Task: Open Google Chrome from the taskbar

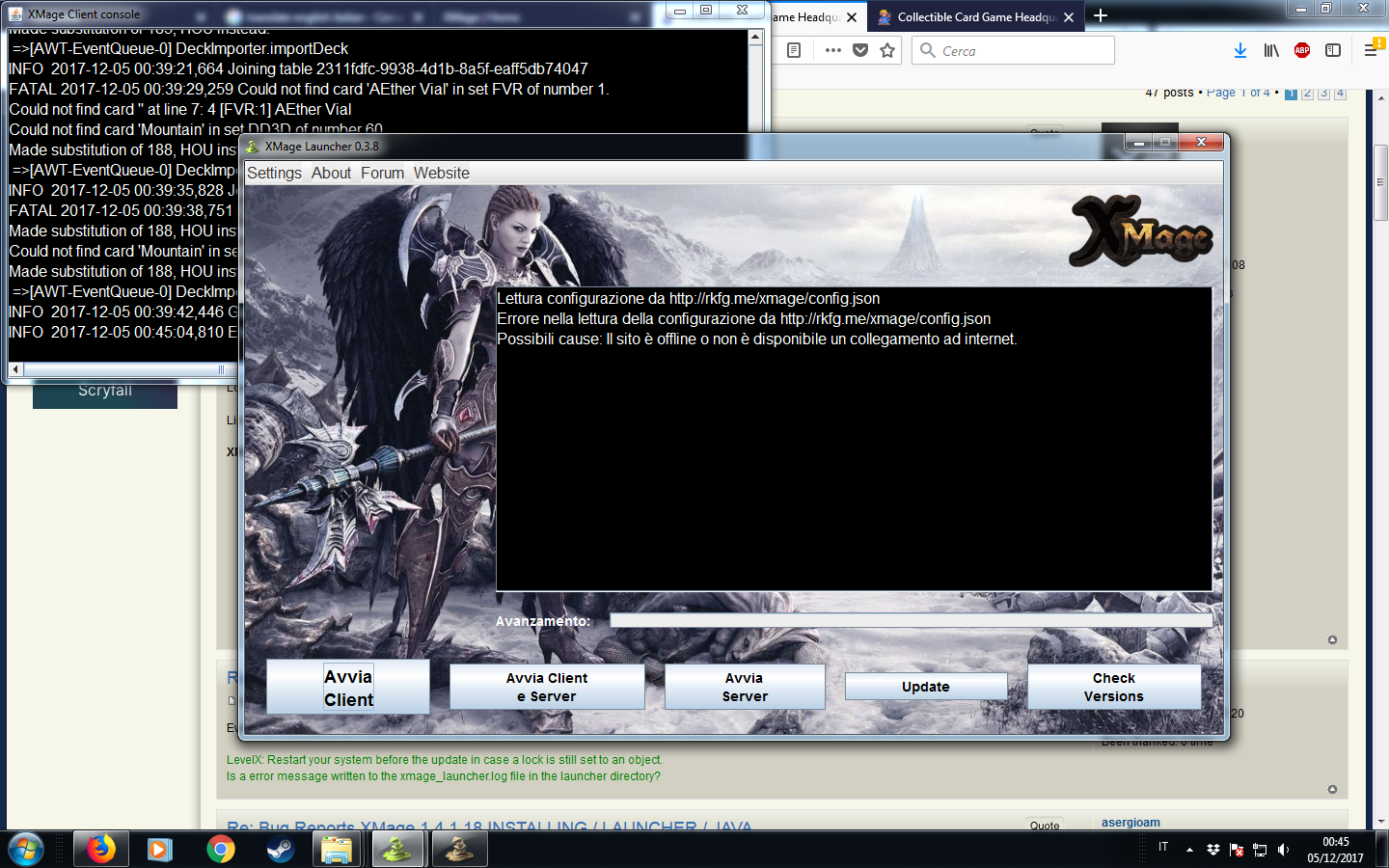Action: point(221,849)
